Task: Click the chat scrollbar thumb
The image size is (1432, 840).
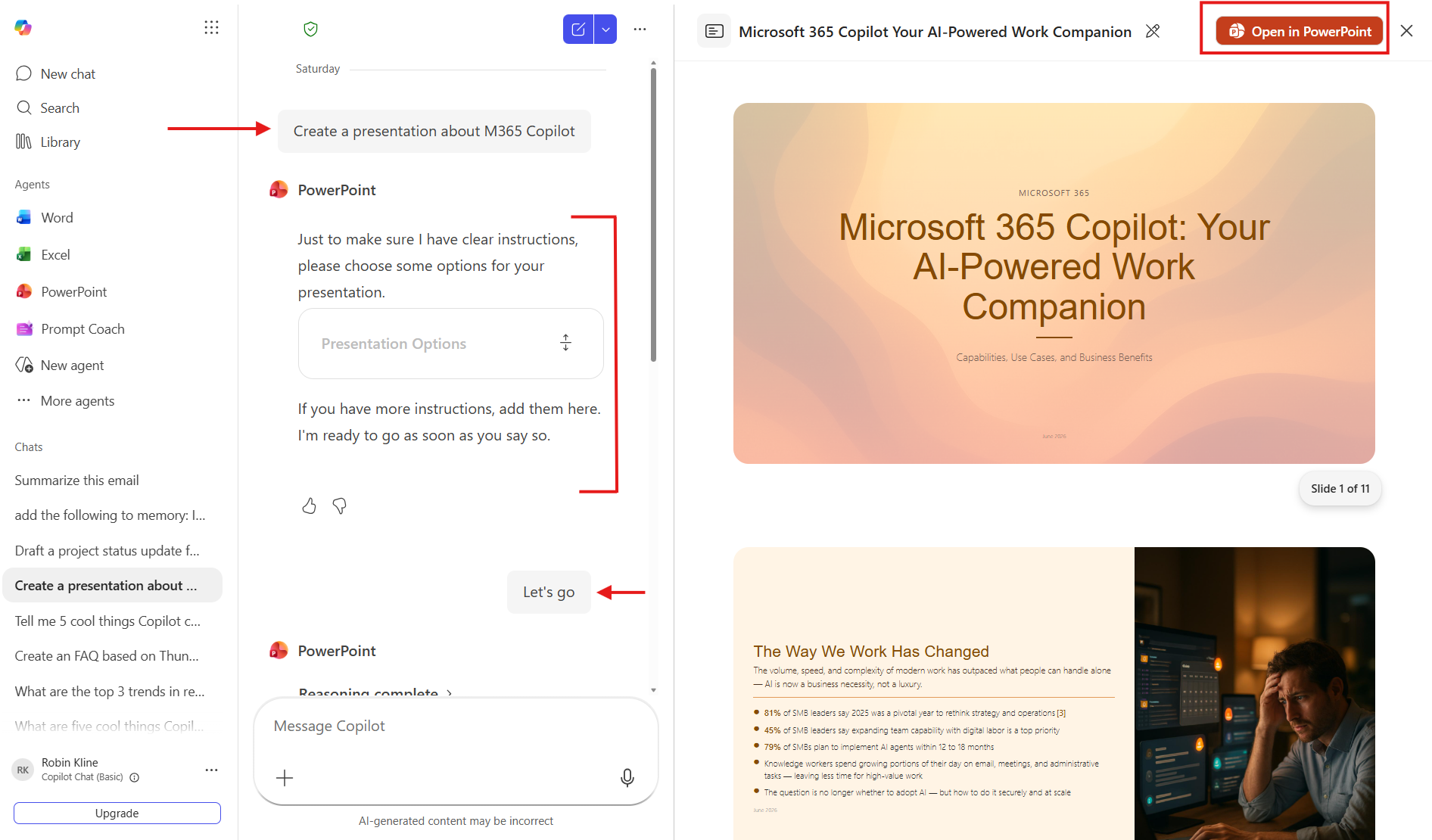Action: 653,215
